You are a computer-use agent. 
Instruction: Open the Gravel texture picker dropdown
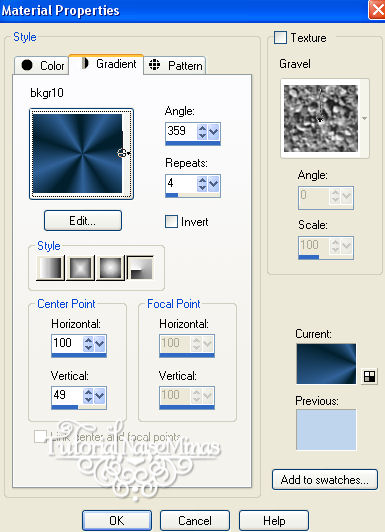pyautogui.click(x=365, y=118)
